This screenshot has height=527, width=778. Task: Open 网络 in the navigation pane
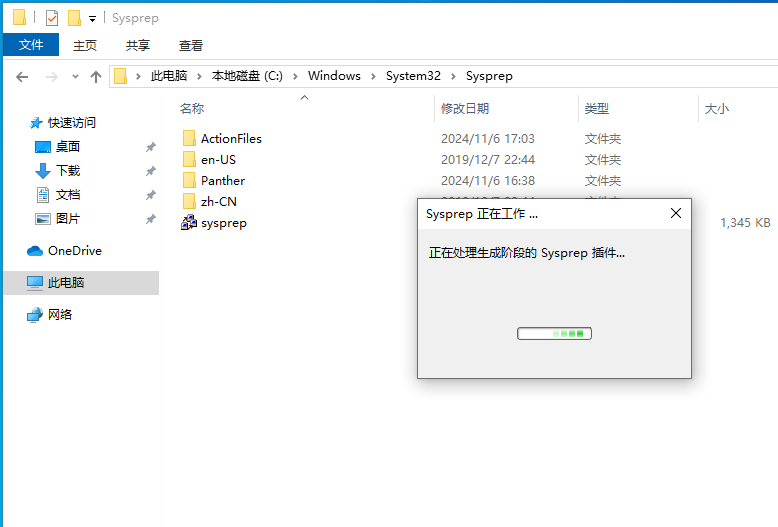[60, 314]
